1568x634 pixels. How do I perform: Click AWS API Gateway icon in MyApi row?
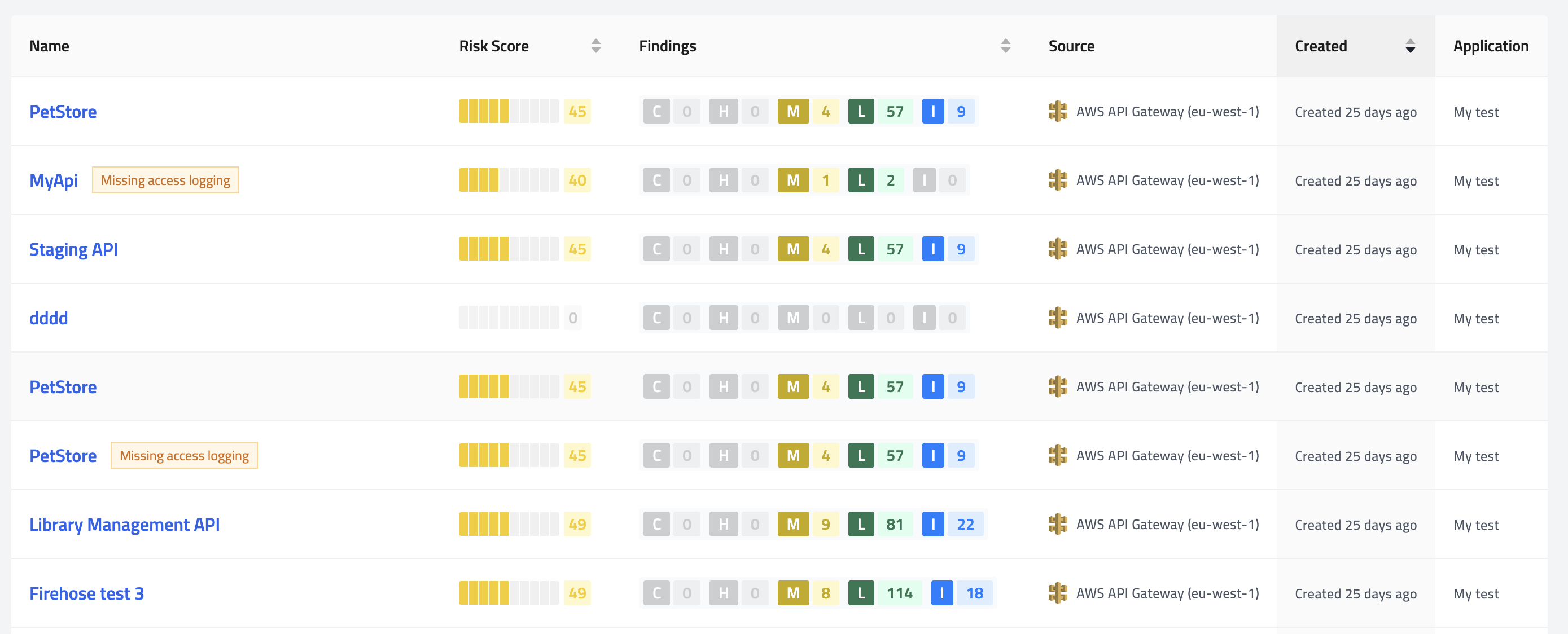click(x=1057, y=180)
